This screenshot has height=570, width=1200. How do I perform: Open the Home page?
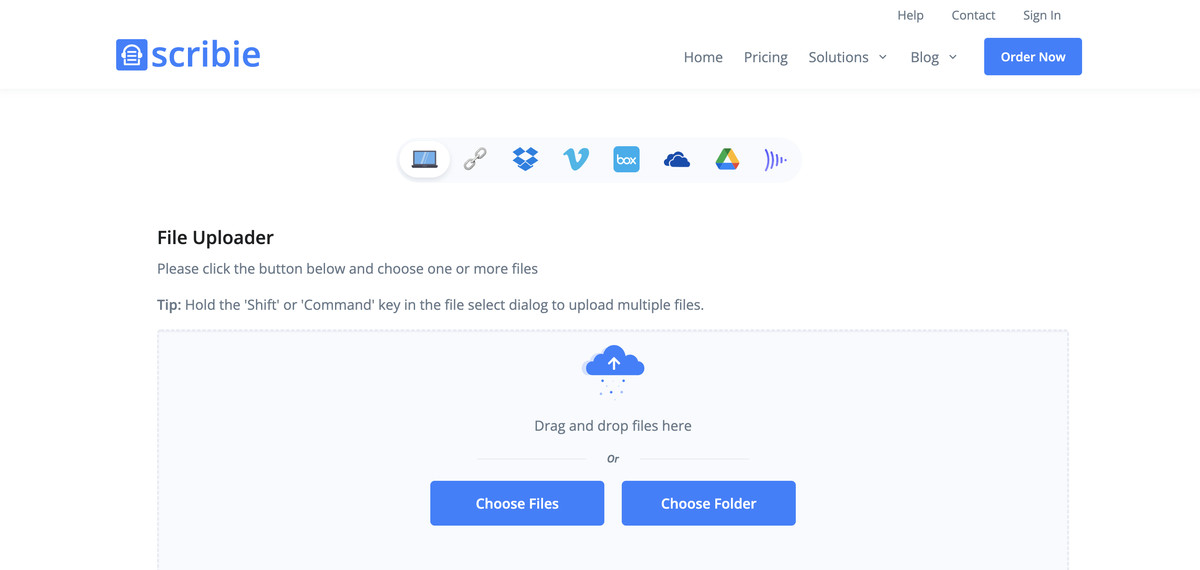pyautogui.click(x=703, y=57)
